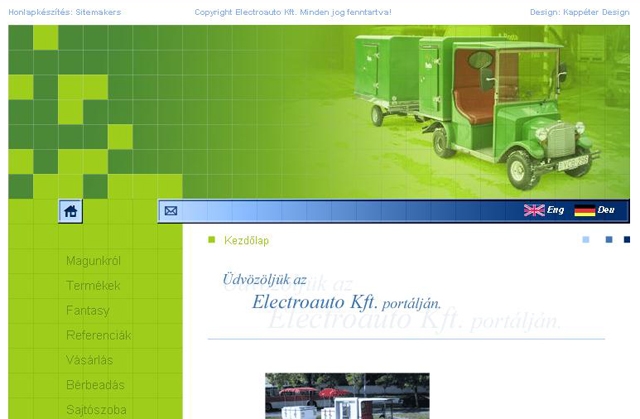Open the Termékek menu item
The image size is (640, 419).
click(93, 286)
